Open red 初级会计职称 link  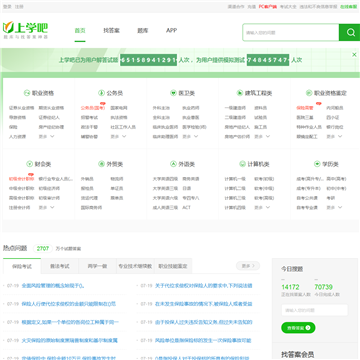[21, 179]
